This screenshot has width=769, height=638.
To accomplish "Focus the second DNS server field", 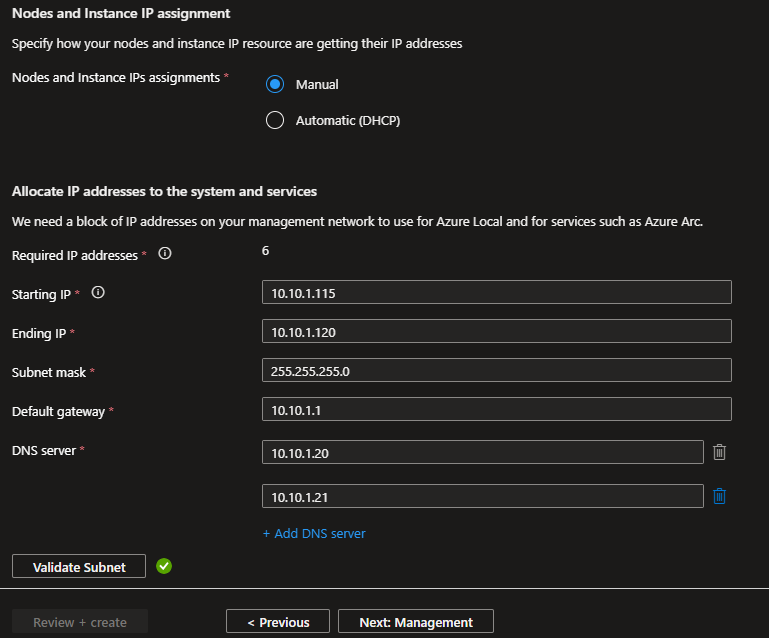I will pyautogui.click(x=482, y=496).
